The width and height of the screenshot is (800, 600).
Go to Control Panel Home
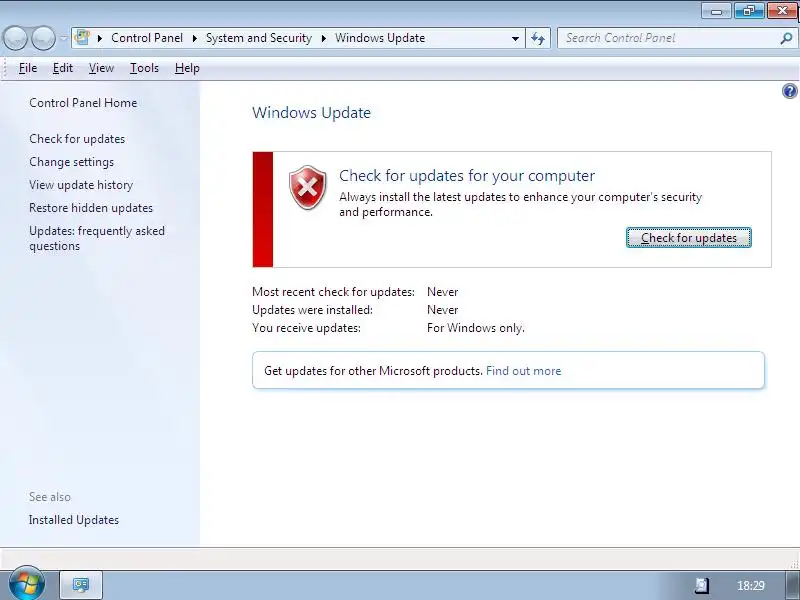[83, 103]
